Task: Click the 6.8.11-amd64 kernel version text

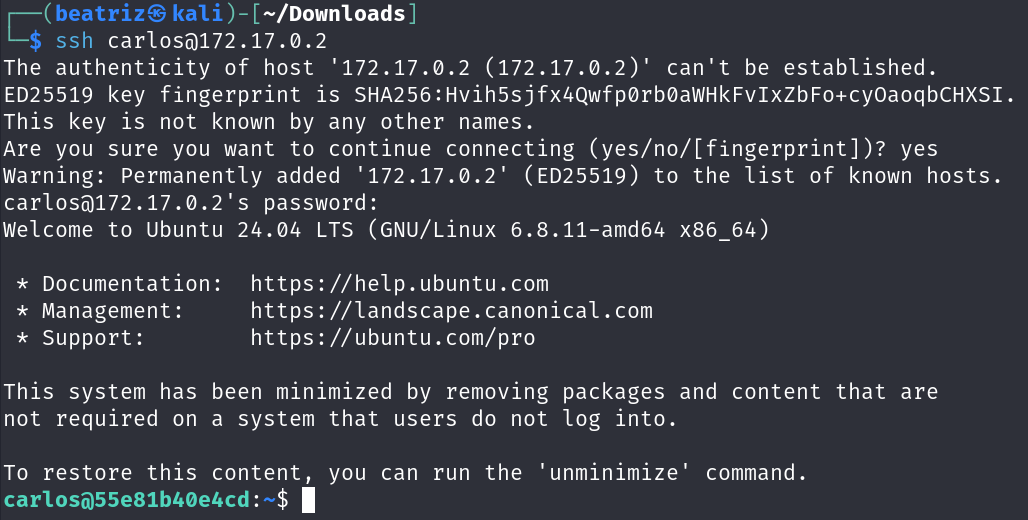Action: (x=587, y=230)
